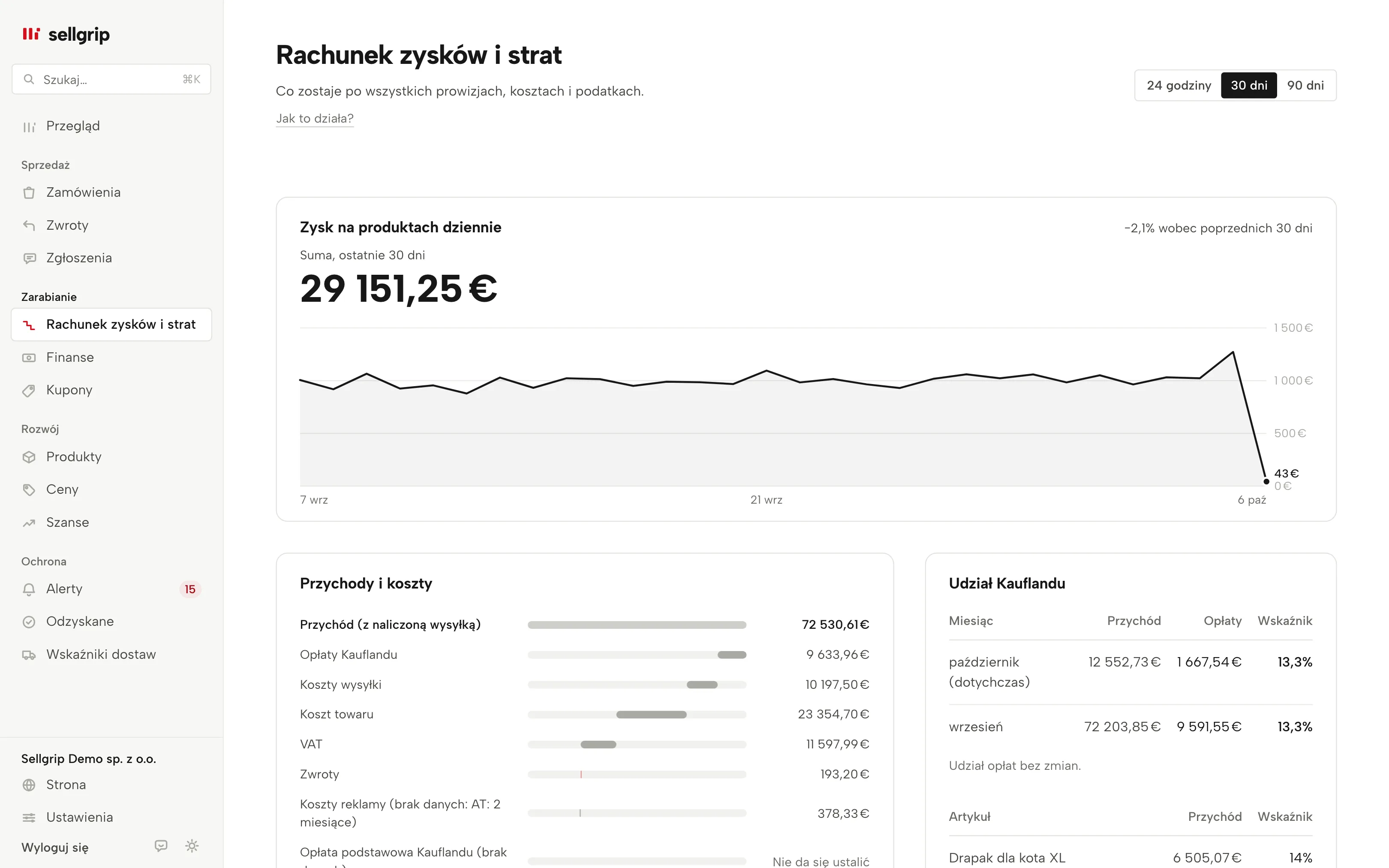Click the Koszty wysyłki bar
The image size is (1389, 868).
(x=702, y=685)
